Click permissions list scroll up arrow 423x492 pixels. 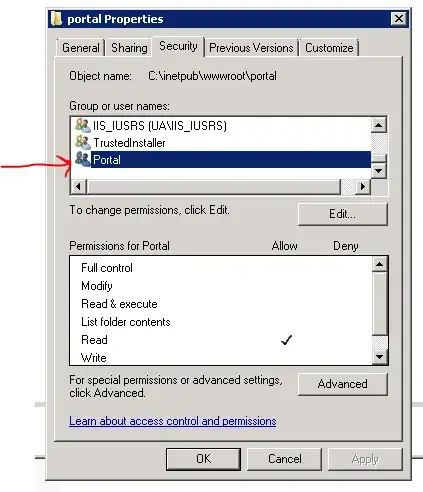[x=379, y=265]
